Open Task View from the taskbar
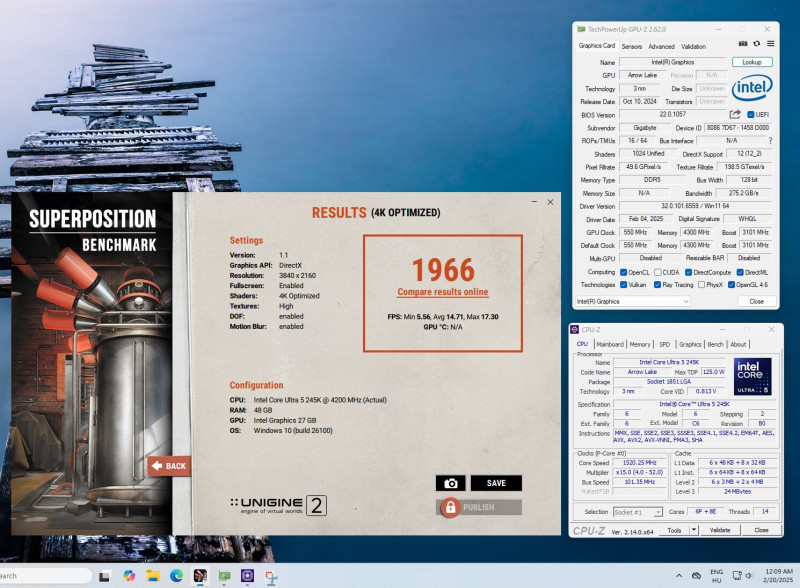Viewport: 800px width, 588px height. click(105, 576)
